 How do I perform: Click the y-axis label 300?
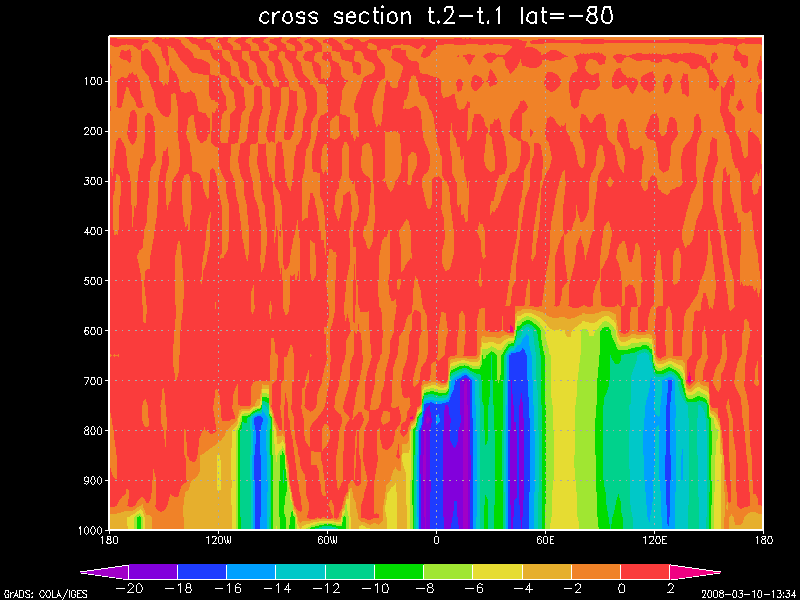[x=93, y=181]
